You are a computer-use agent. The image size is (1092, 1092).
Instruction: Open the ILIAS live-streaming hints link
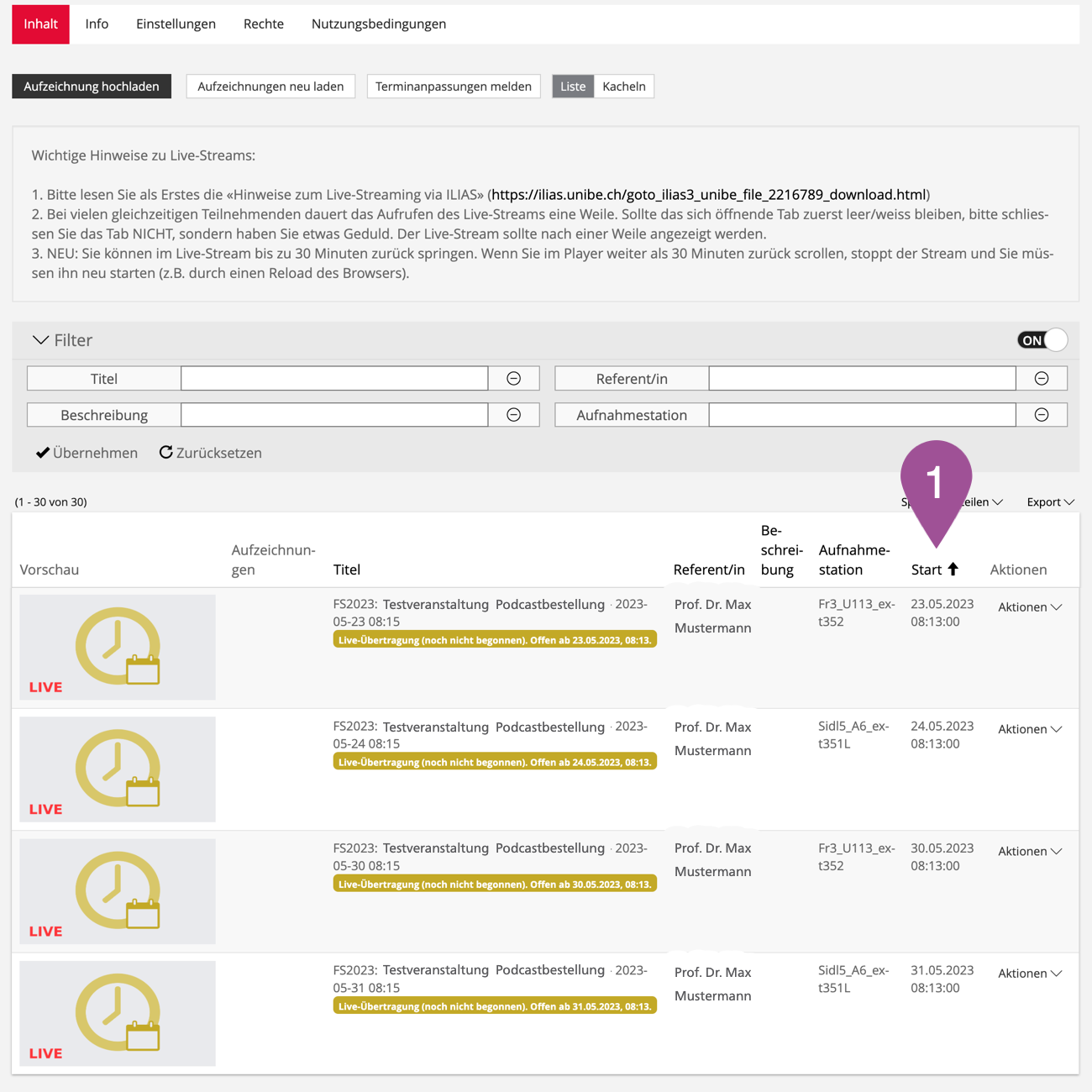pyautogui.click(x=708, y=195)
